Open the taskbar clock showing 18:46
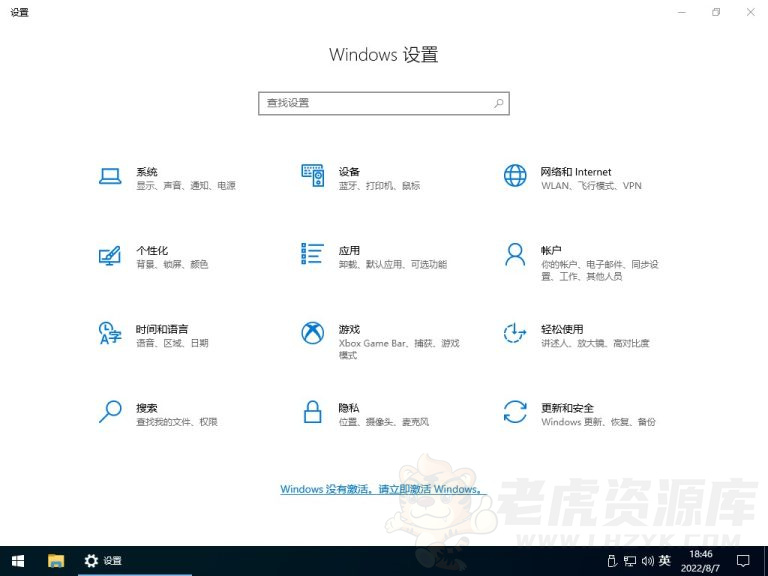Image resolution: width=768 pixels, height=576 pixels. (x=700, y=561)
